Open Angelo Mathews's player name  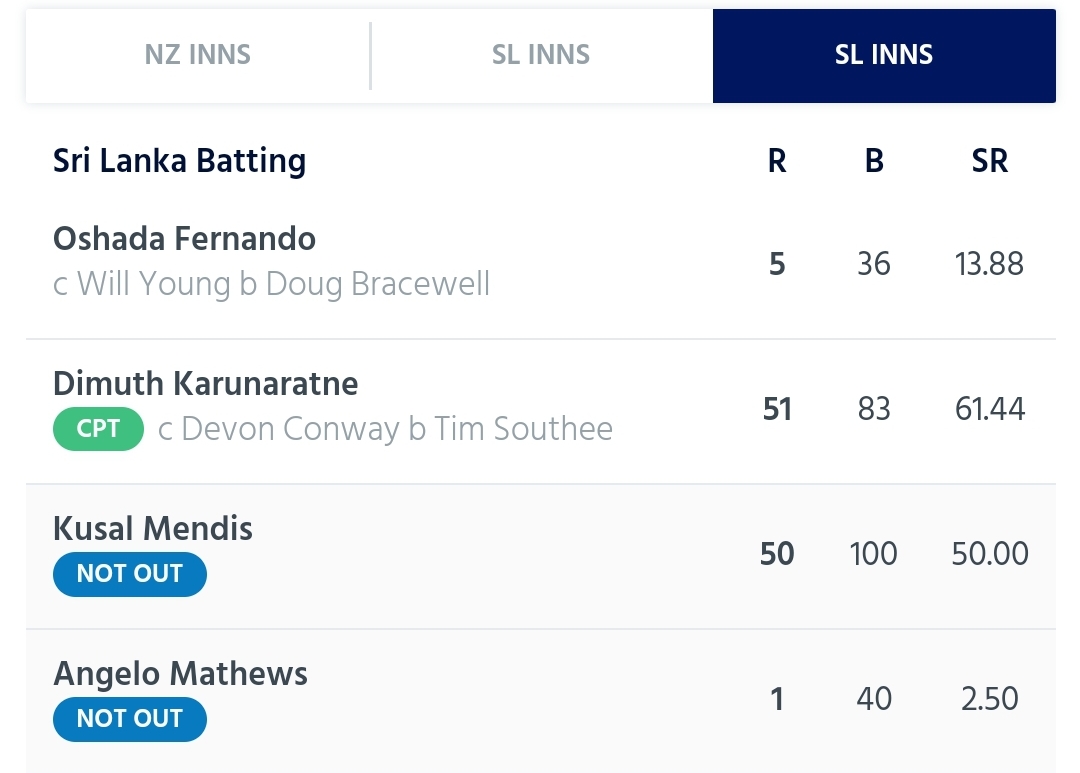pyautogui.click(x=180, y=674)
